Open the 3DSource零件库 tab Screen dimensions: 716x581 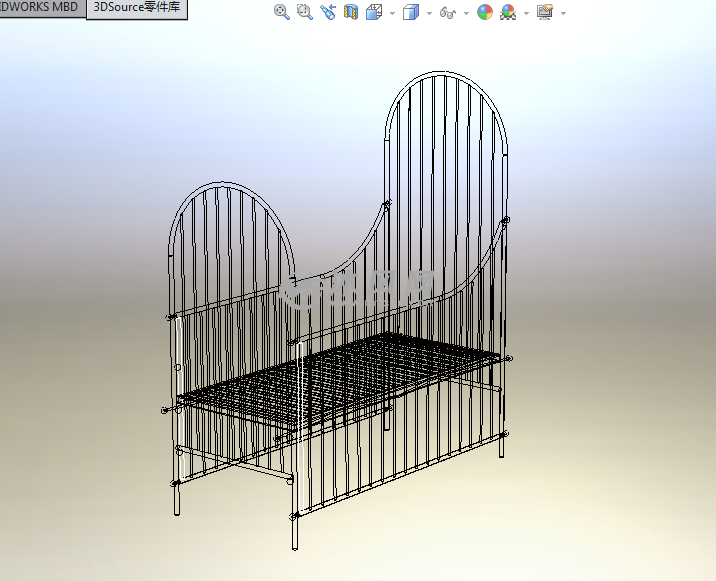[137, 8]
